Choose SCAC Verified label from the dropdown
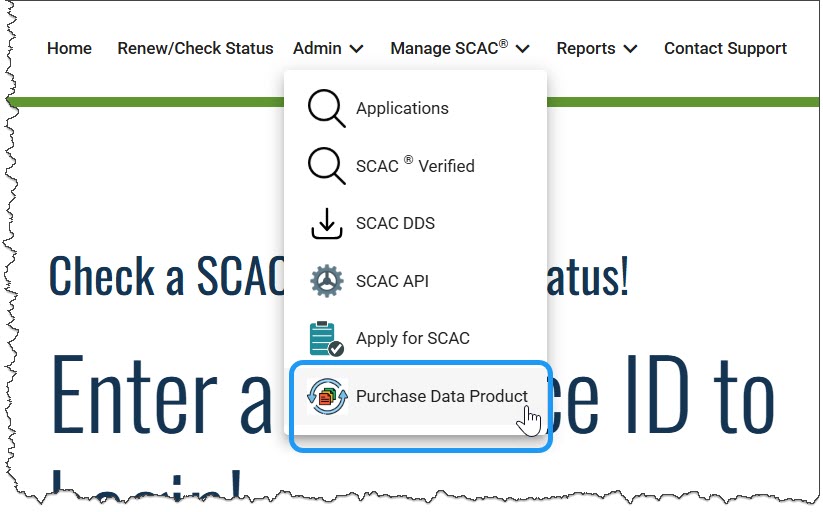The width and height of the screenshot is (823, 512). (415, 167)
